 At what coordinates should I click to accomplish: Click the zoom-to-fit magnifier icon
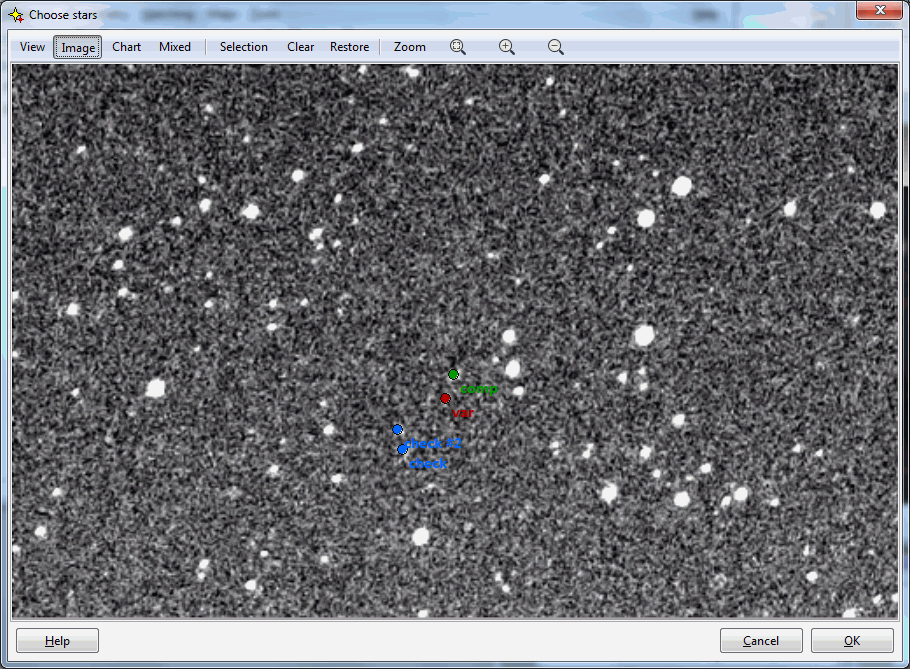(x=457, y=47)
